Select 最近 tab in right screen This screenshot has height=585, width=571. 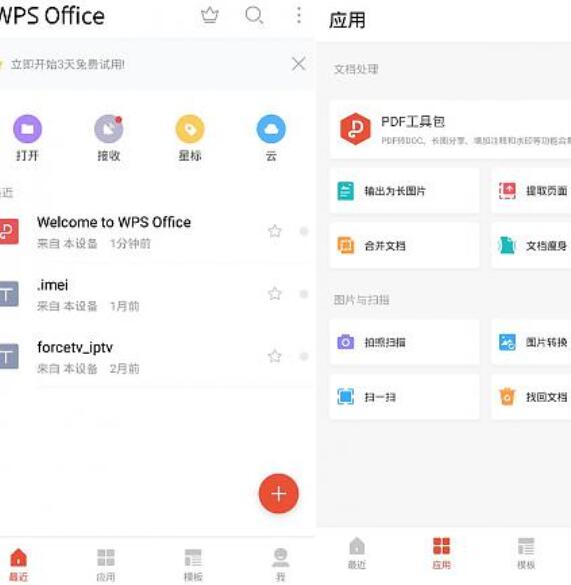[357, 553]
